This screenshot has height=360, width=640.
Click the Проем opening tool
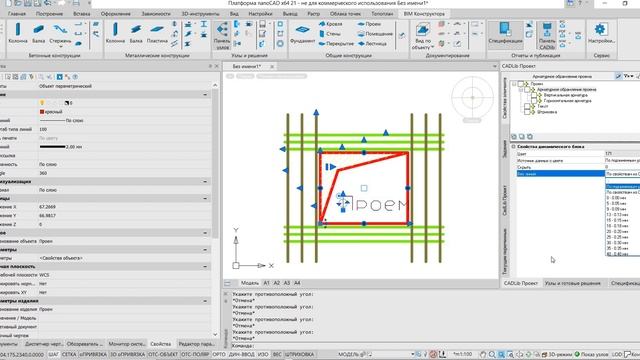tap(369, 24)
